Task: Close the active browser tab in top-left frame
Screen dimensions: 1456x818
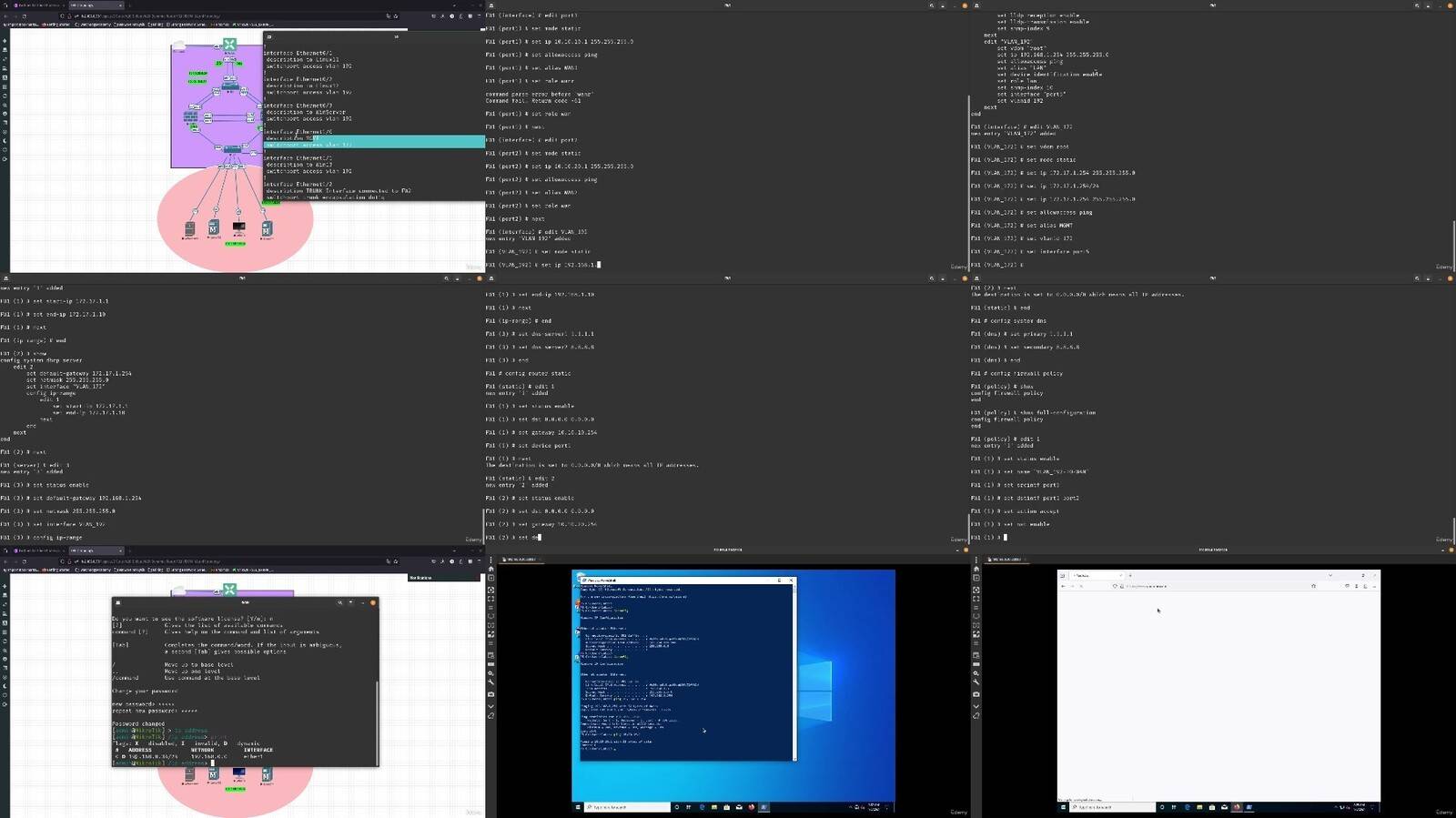Action: pos(119,5)
